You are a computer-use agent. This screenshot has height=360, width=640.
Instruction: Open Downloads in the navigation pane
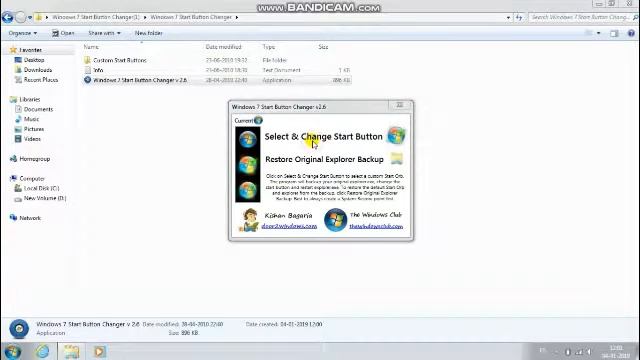coord(38,70)
